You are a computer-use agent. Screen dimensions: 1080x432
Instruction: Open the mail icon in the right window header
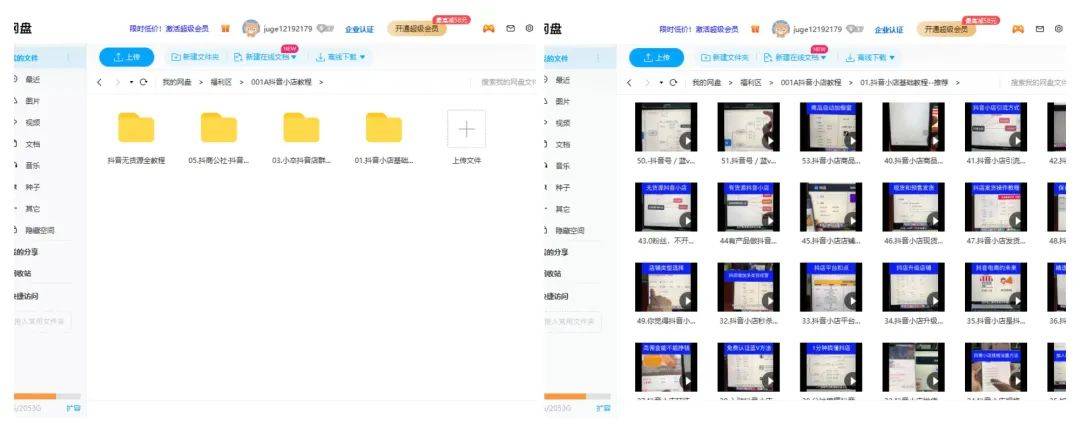[x=1040, y=29]
